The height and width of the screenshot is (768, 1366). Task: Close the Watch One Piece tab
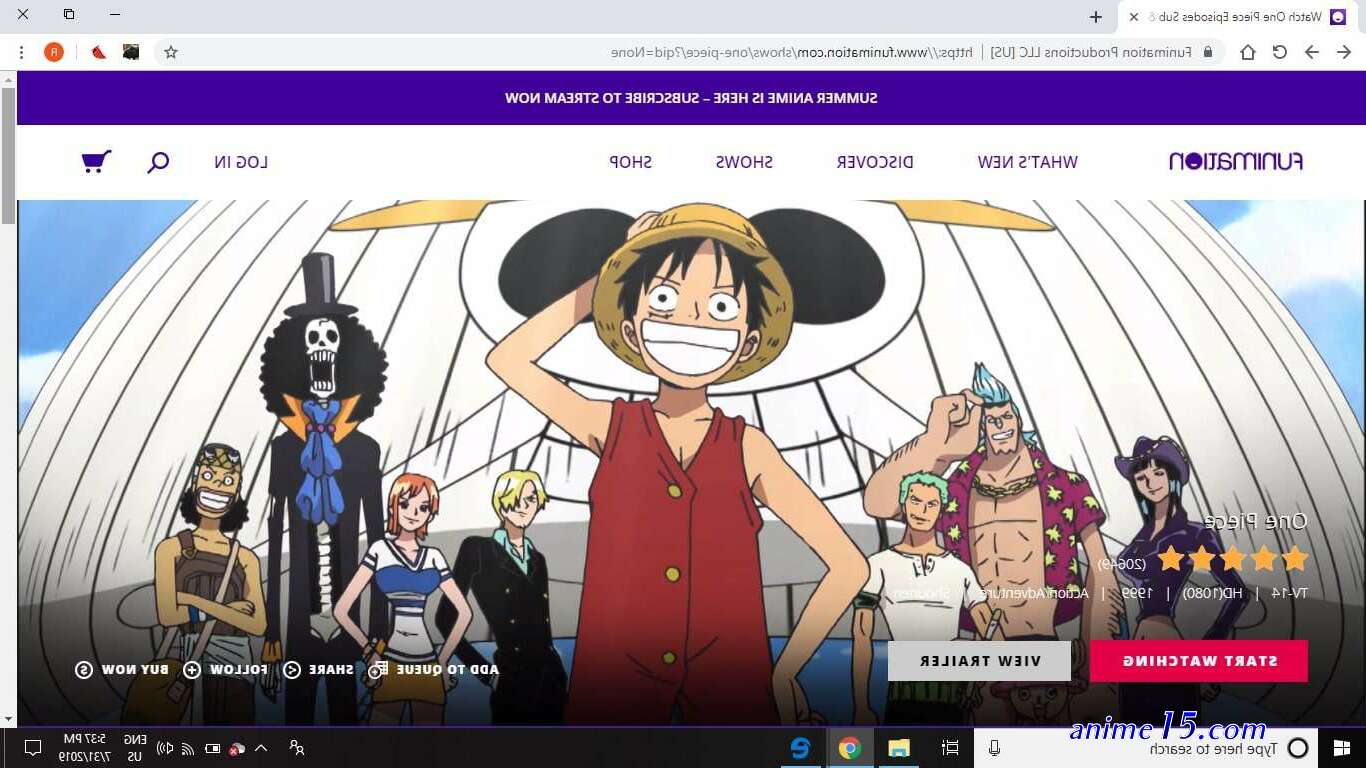[x=1133, y=17]
